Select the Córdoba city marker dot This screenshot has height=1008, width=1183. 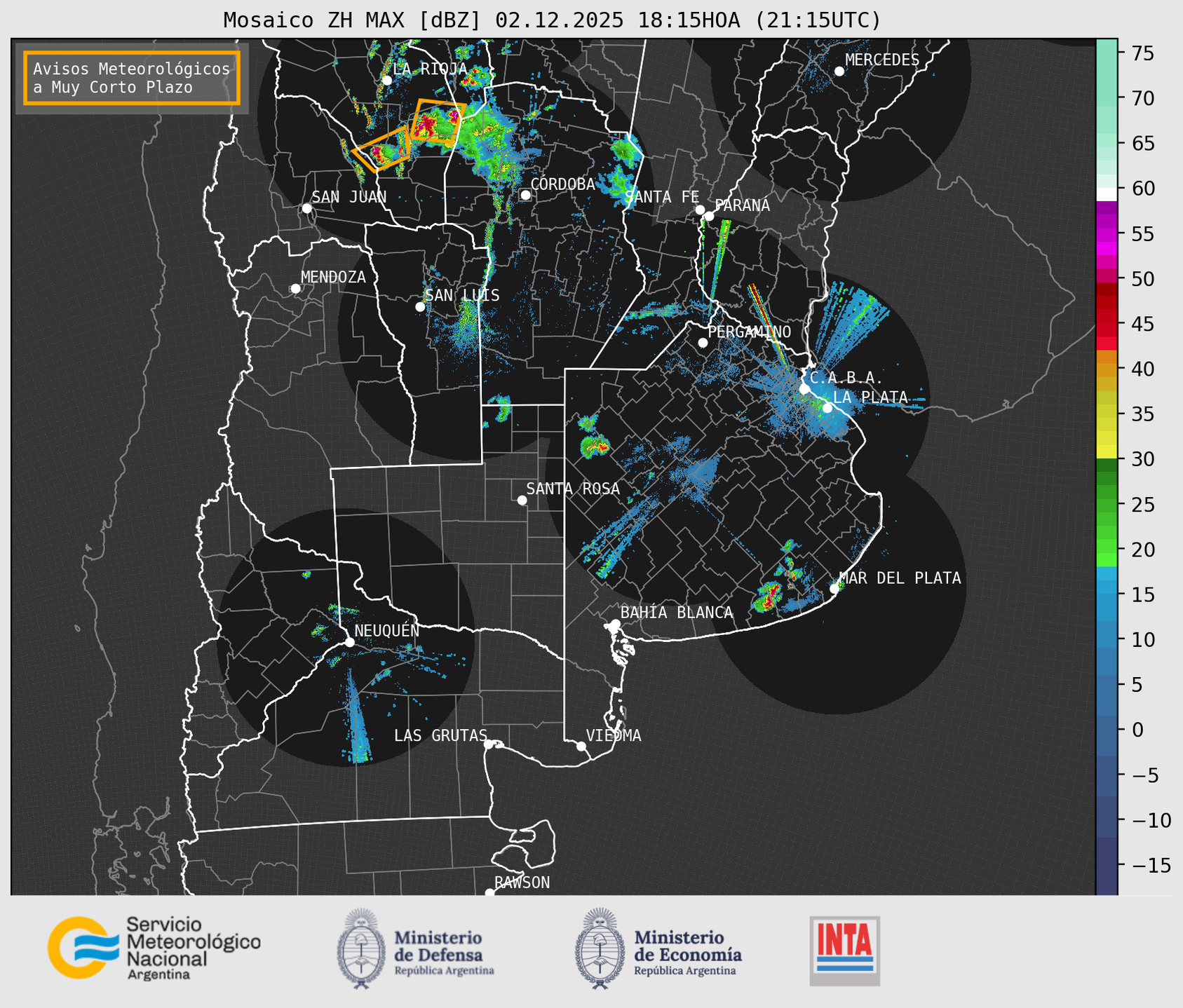coord(525,195)
